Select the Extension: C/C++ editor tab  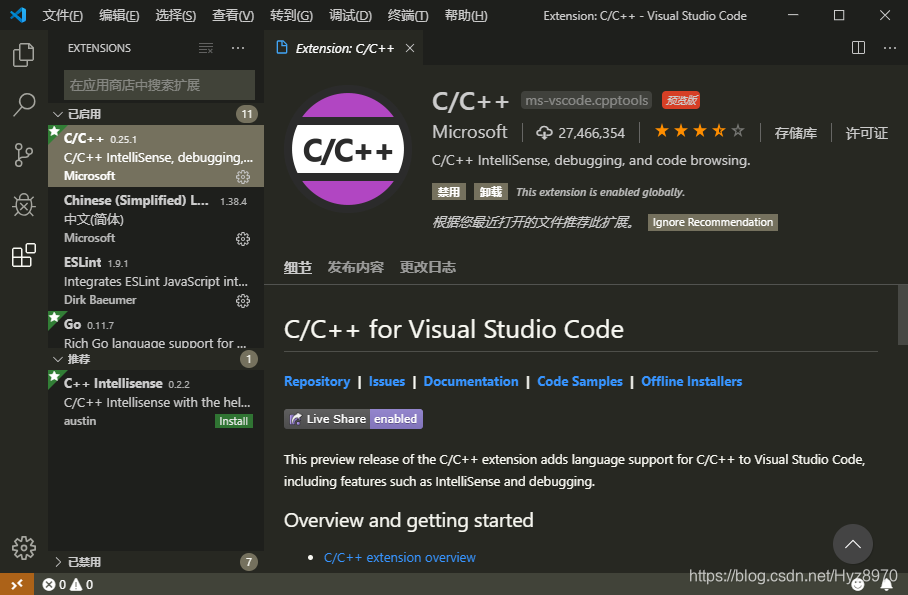tap(344, 48)
